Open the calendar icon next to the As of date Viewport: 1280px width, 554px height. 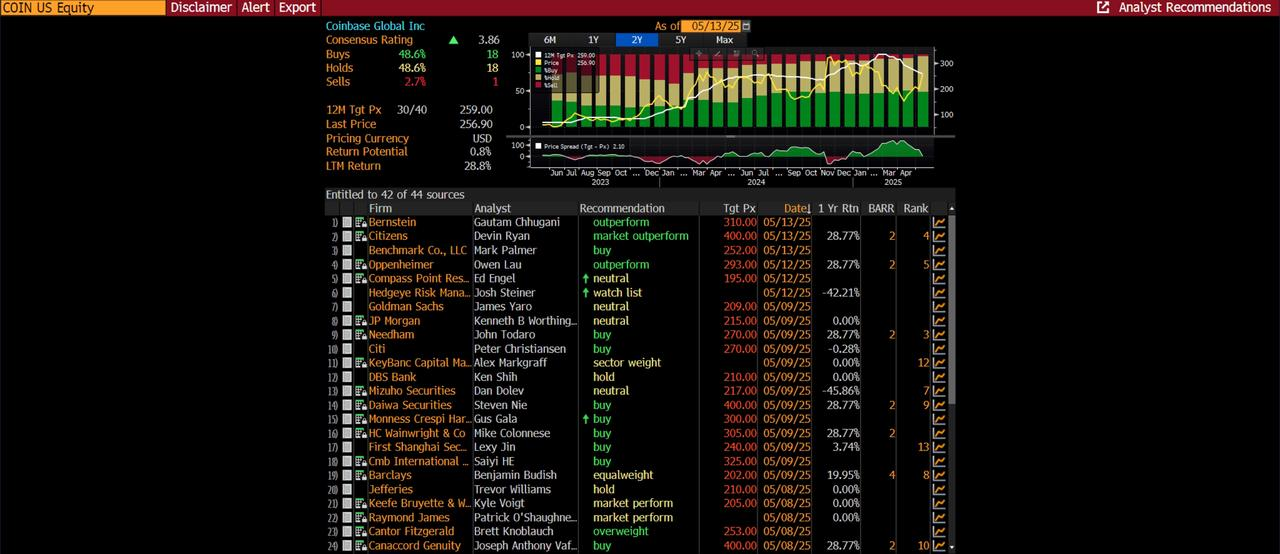point(746,26)
